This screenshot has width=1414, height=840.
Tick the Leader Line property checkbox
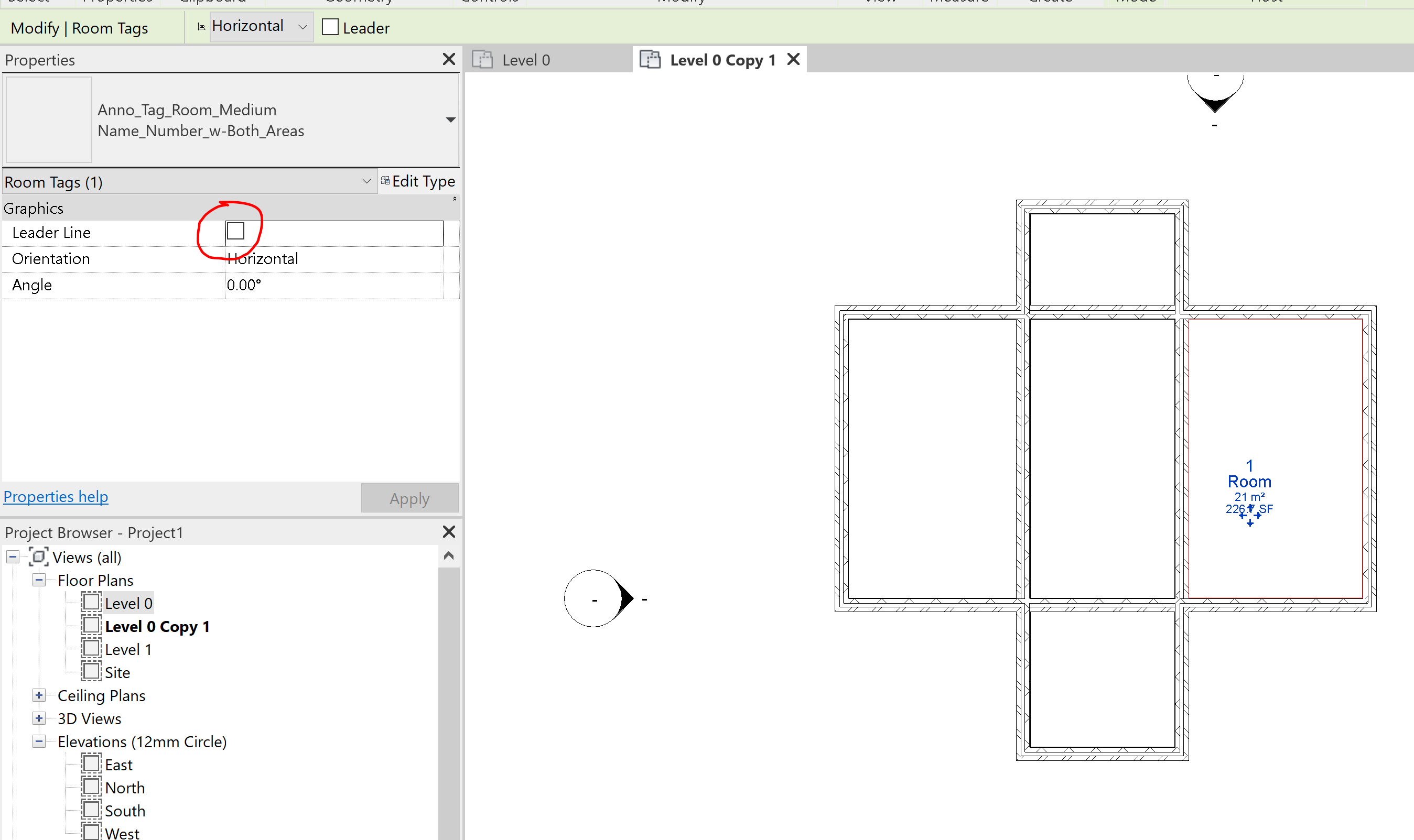[235, 231]
